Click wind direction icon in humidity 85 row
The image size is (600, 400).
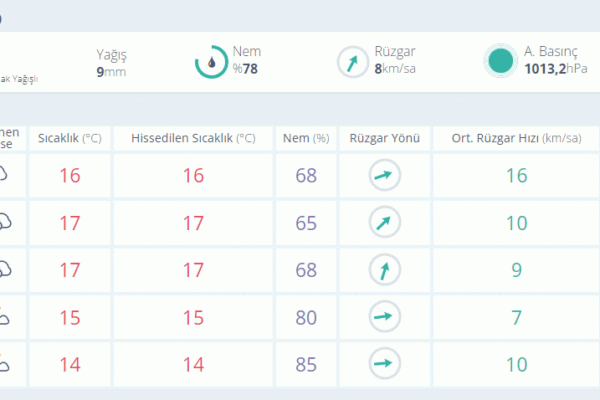[x=385, y=364]
